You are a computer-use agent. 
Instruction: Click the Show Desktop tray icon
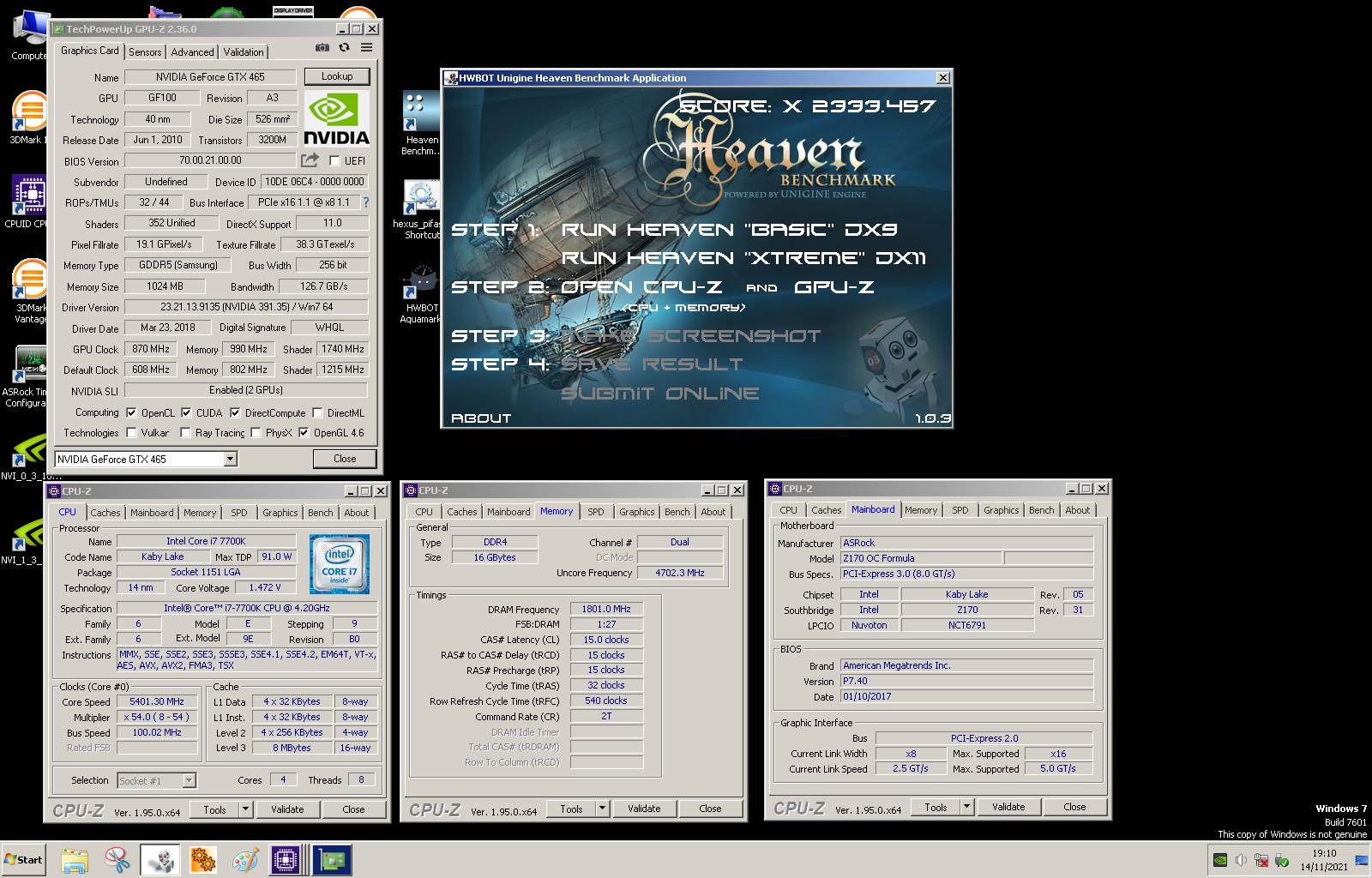tap(1361, 860)
